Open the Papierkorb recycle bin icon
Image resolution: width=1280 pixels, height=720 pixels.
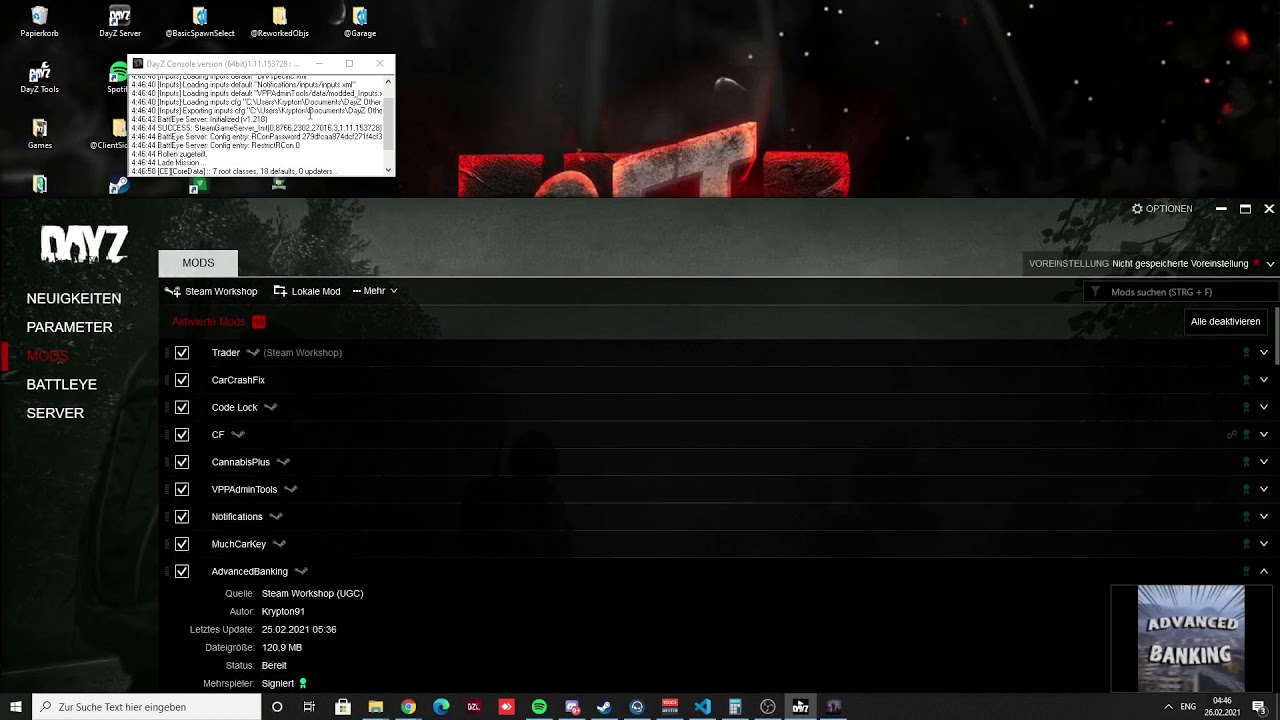click(x=39, y=22)
